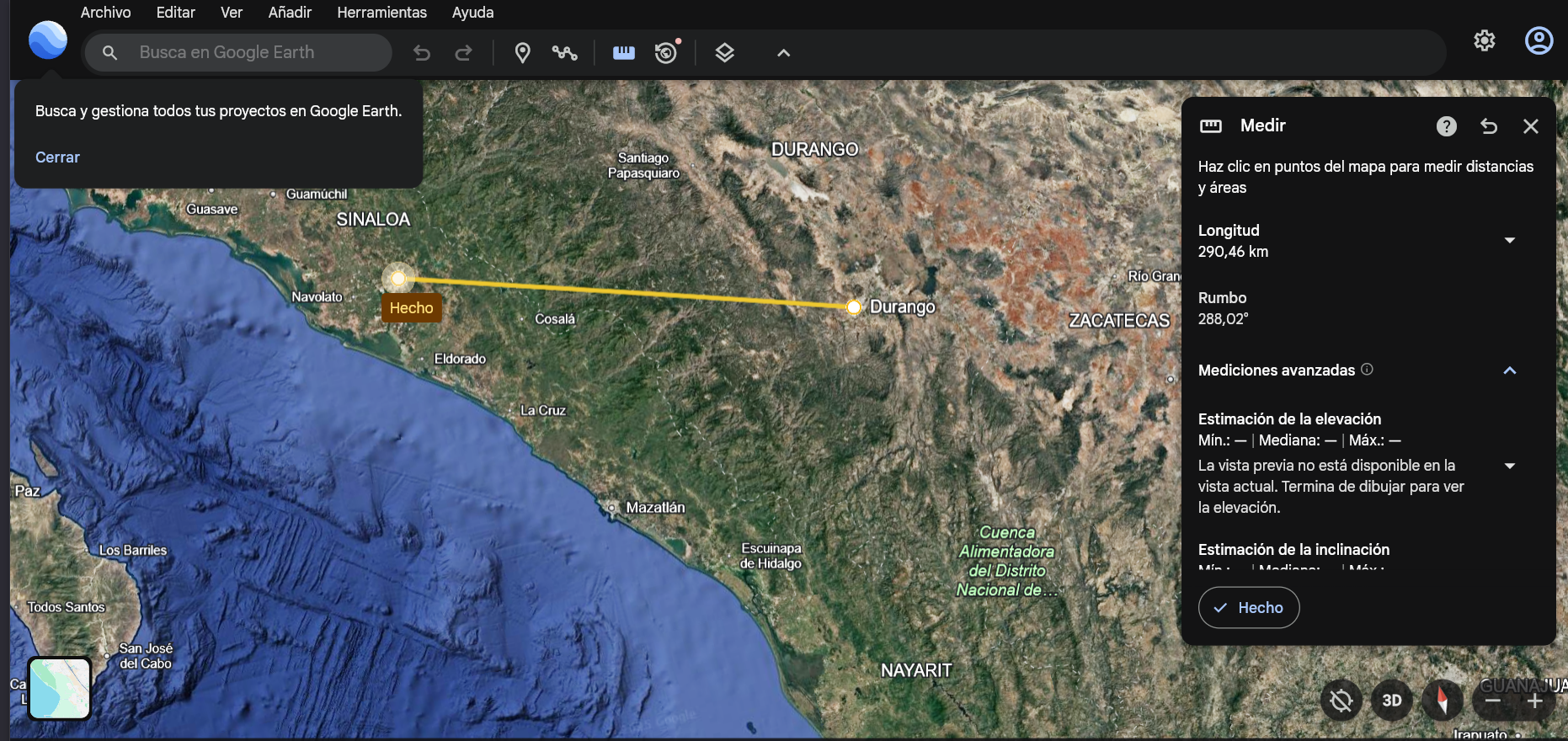Click the San José del Cabo label
Viewport: 1568px width, 741px height.
(x=146, y=656)
